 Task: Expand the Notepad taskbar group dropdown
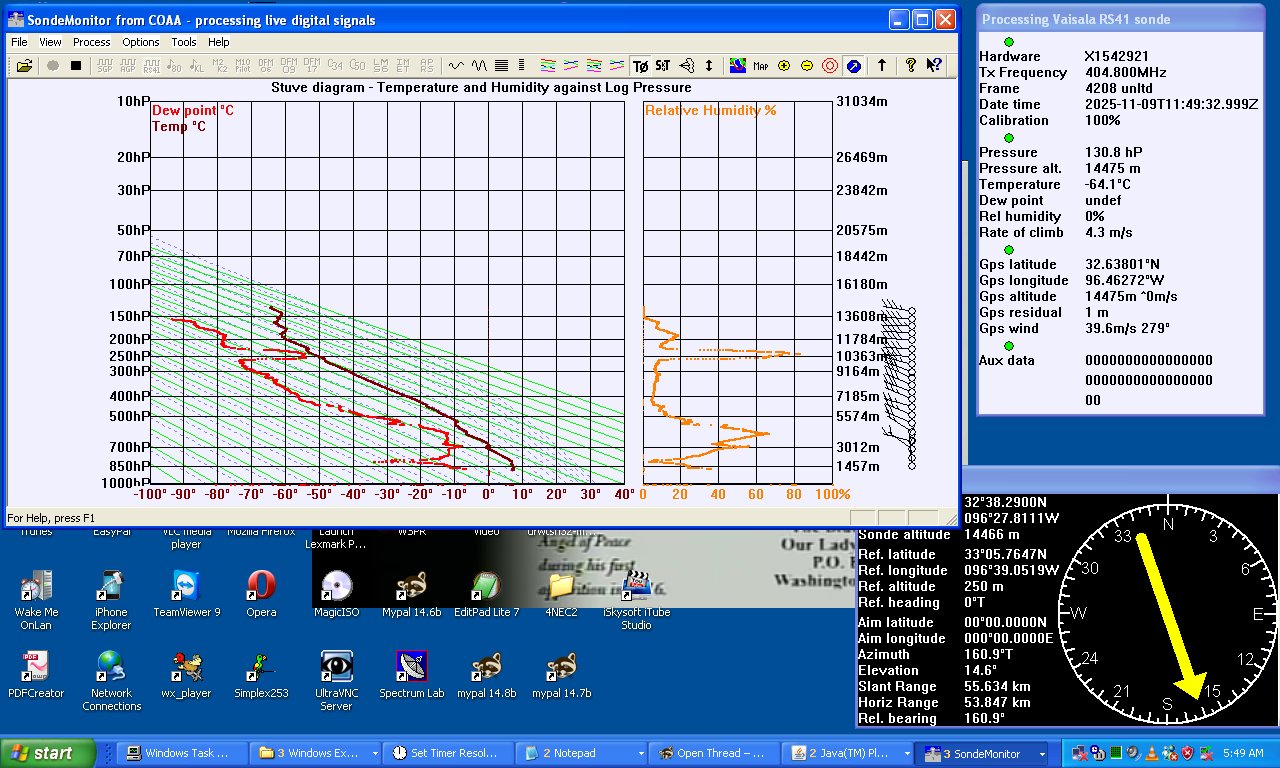[x=640, y=753]
